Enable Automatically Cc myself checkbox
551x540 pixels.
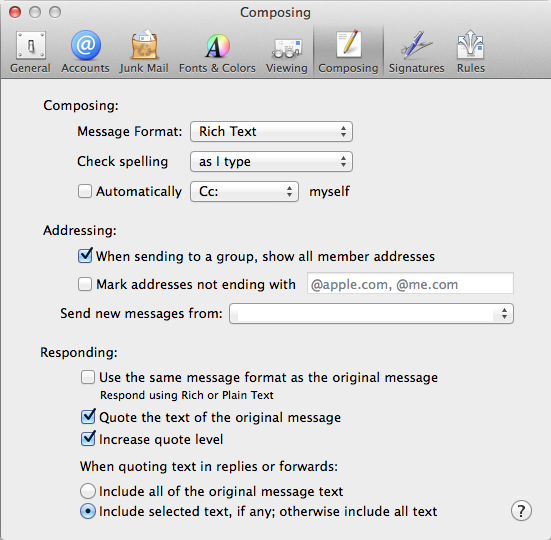pos(85,191)
